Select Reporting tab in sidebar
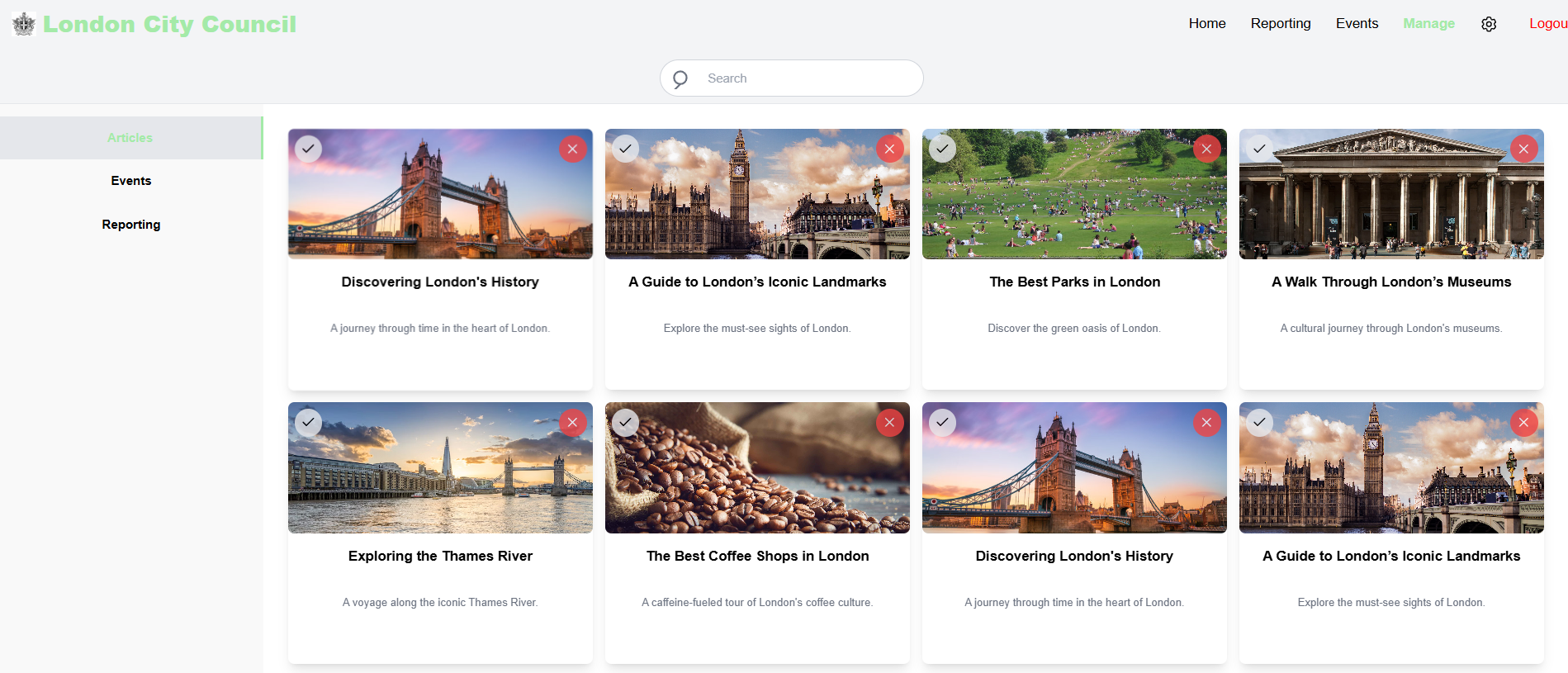Screen dimensions: 1568x673 pyautogui.click(x=131, y=225)
